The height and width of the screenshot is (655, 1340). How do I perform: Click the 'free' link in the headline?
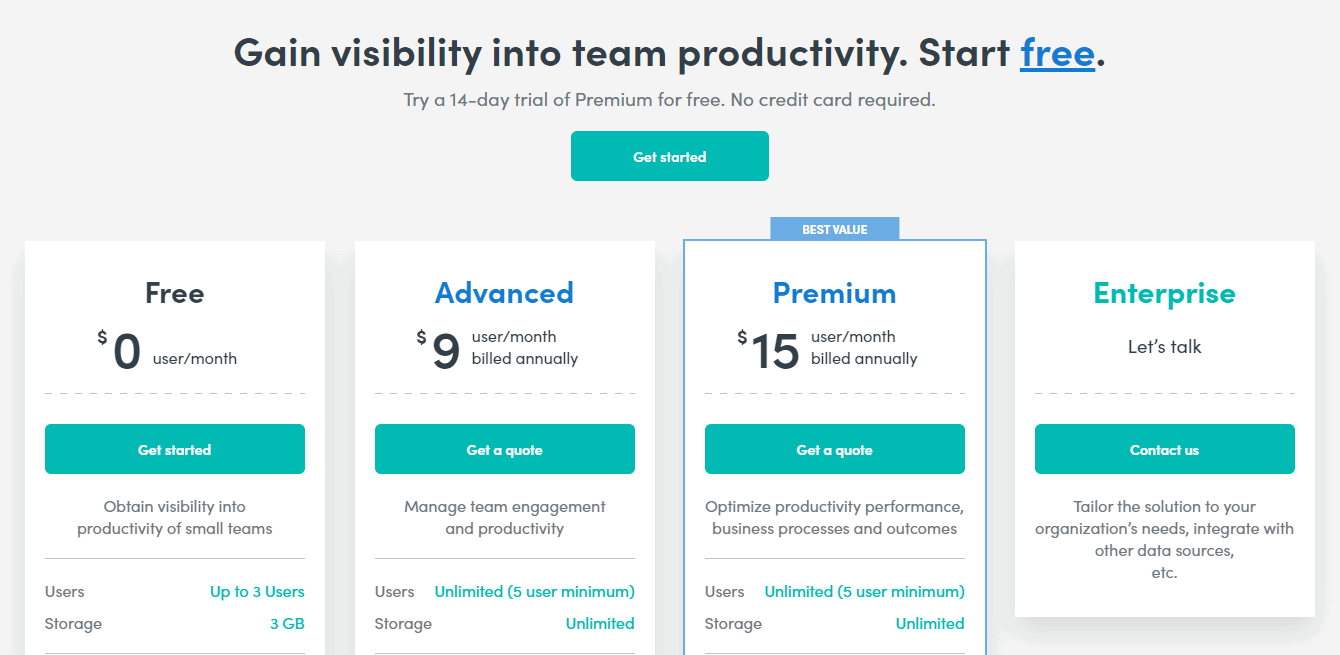coord(1057,53)
